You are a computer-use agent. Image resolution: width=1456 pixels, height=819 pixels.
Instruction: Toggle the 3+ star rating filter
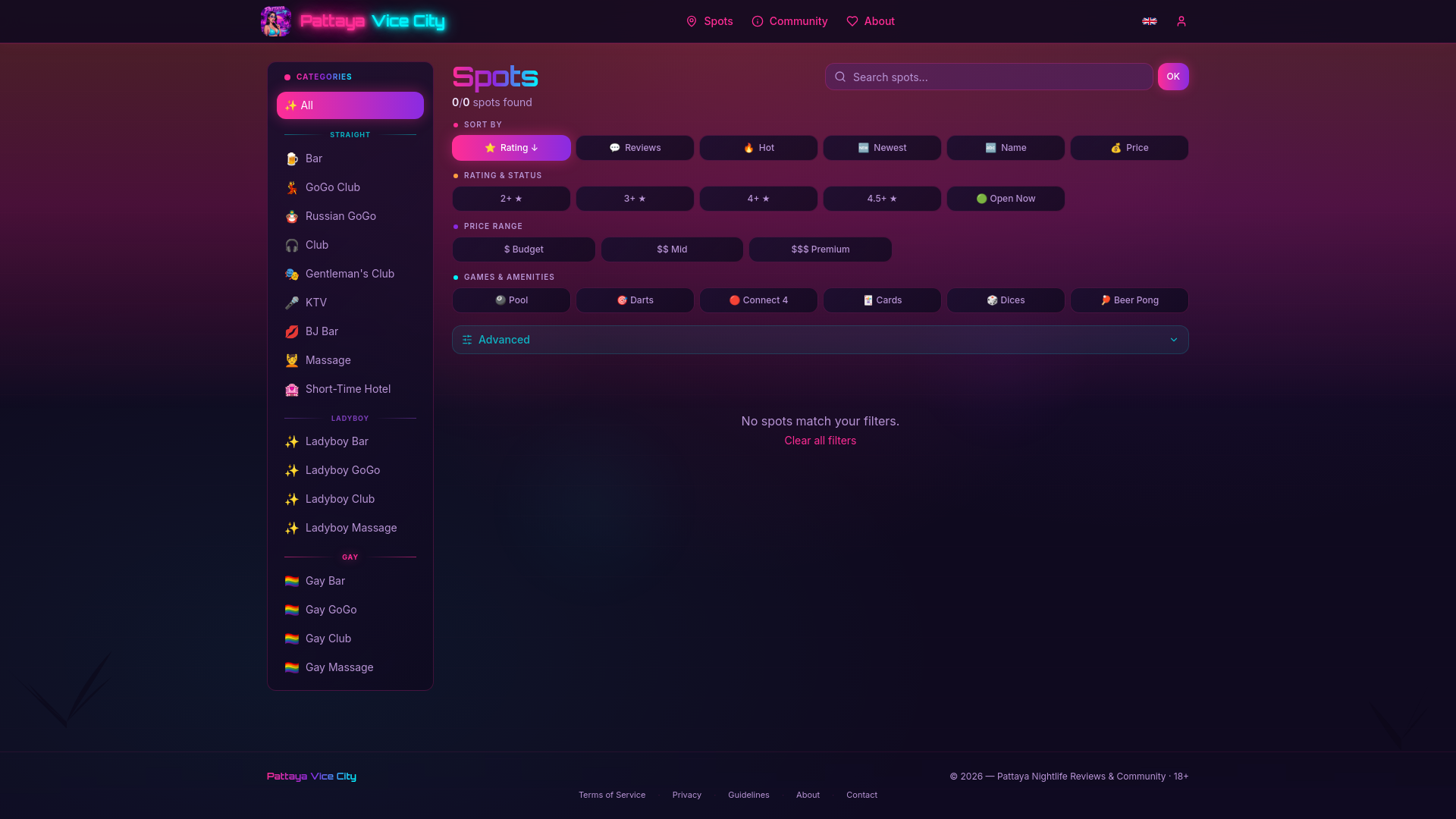tap(635, 199)
